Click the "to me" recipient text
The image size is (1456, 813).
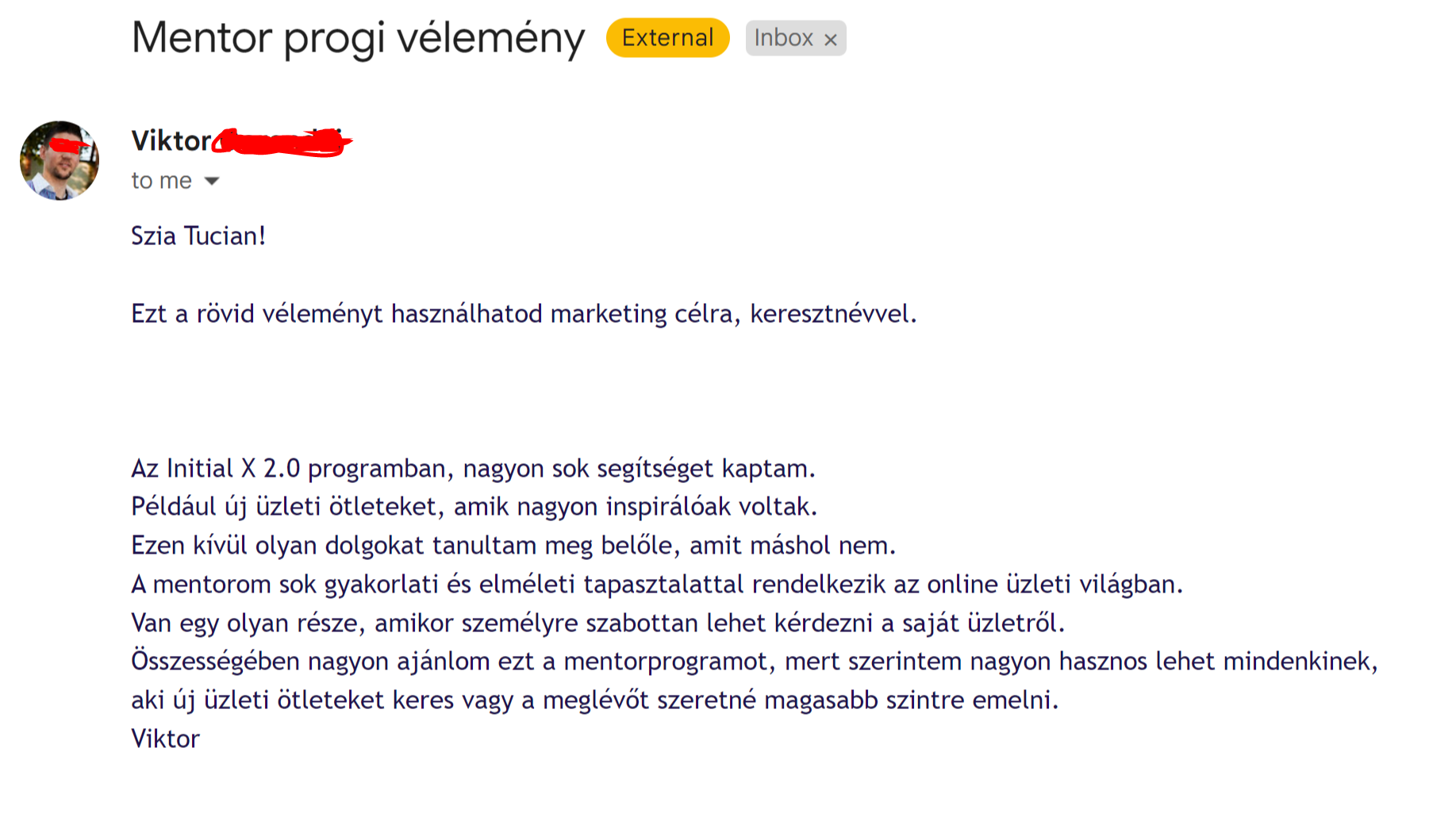coord(162,181)
